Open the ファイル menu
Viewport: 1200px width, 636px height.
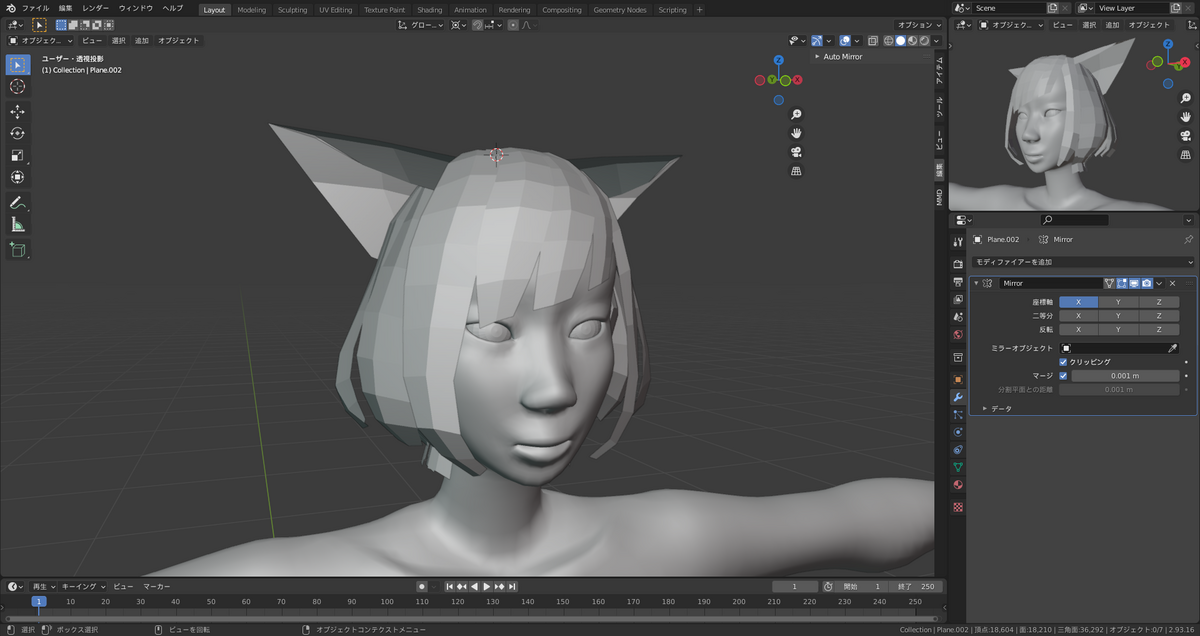(x=35, y=8)
